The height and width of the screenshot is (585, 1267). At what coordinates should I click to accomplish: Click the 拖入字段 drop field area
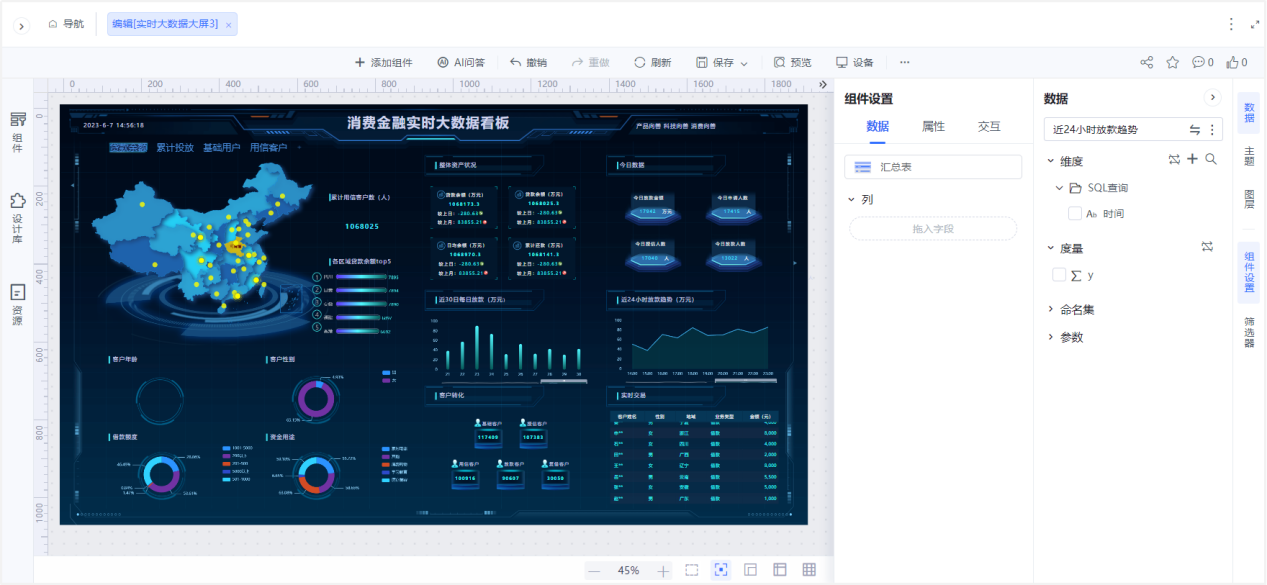tap(933, 229)
